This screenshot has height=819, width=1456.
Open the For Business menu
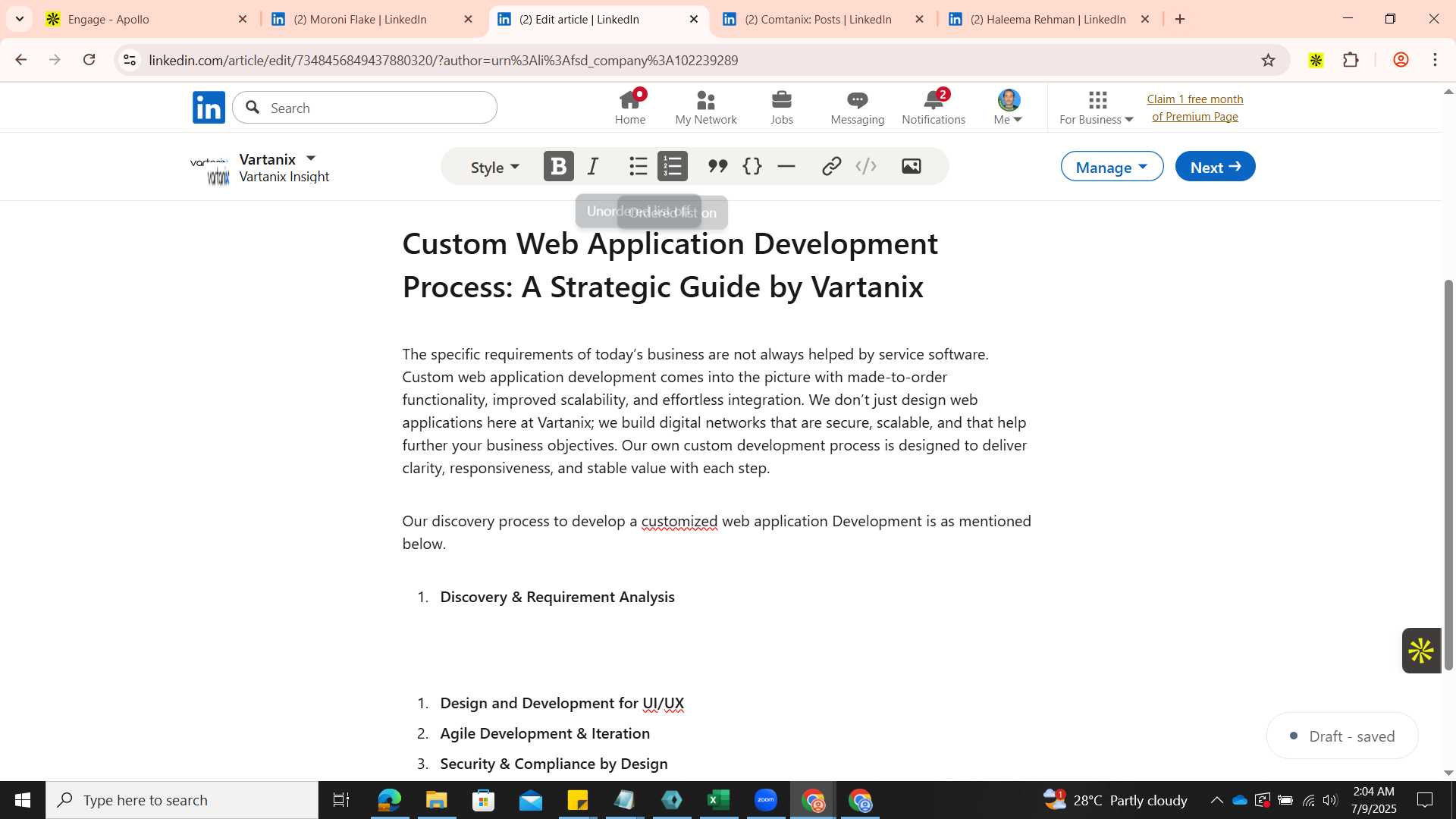point(1097,107)
